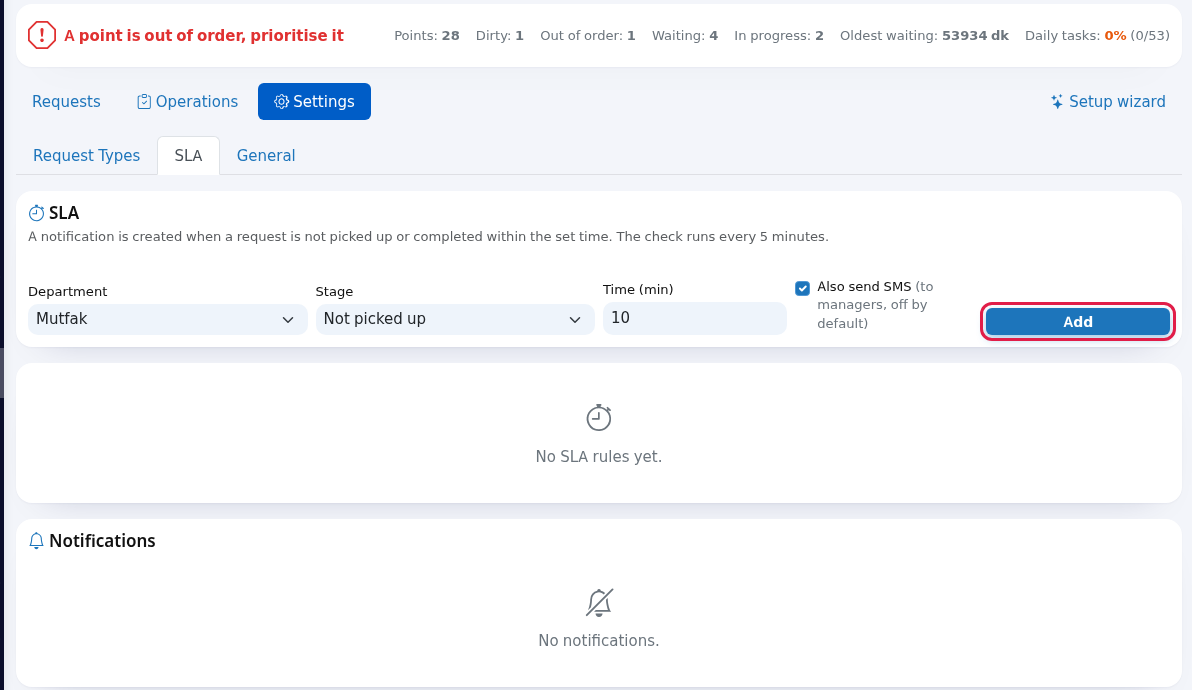Click the Dirty: 1 statistic
The height and width of the screenshot is (690, 1192).
(x=499, y=36)
